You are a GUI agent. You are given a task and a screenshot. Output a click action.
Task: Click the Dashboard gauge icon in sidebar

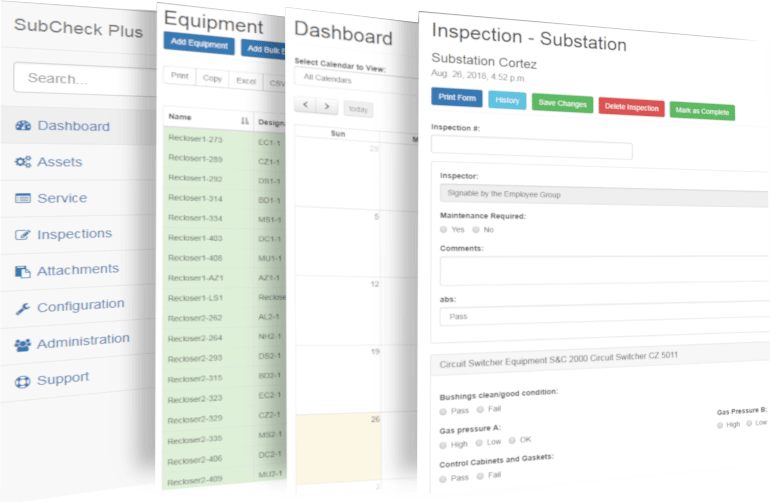[23, 126]
